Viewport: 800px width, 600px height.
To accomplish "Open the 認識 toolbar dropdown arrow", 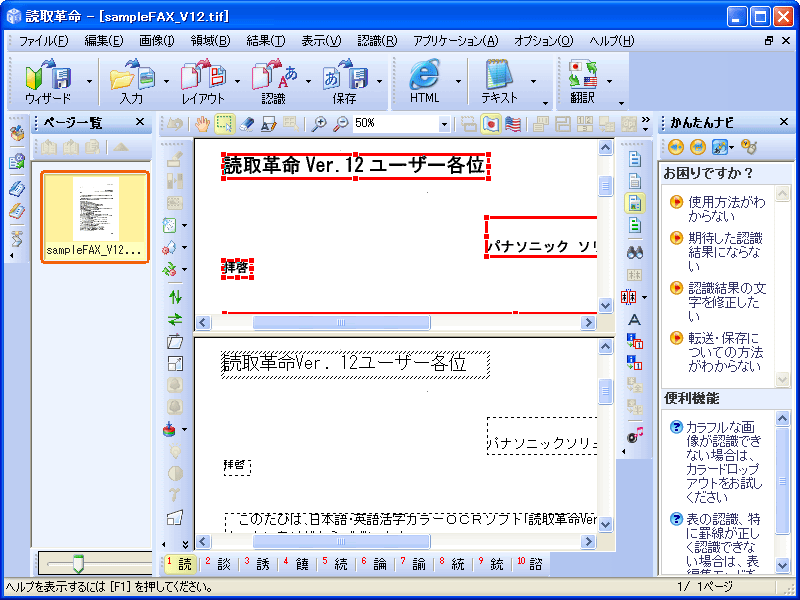I will [x=308, y=81].
